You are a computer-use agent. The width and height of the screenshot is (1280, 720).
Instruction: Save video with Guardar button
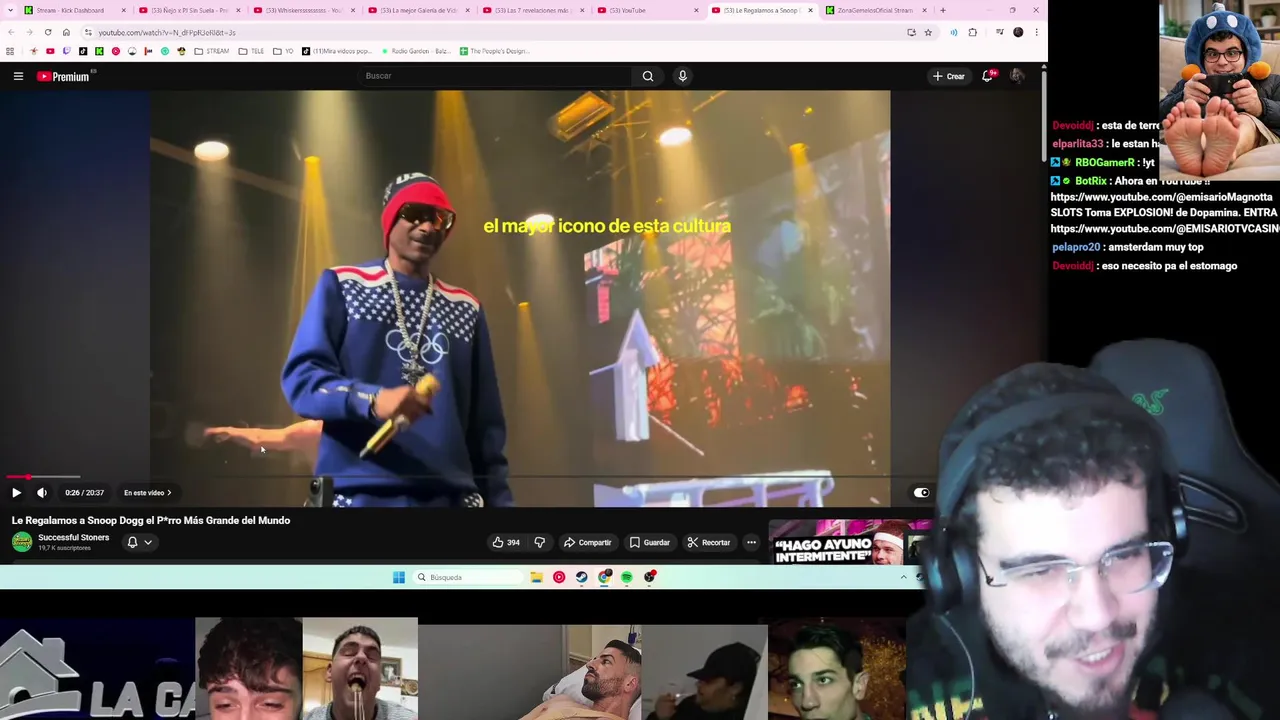point(649,542)
